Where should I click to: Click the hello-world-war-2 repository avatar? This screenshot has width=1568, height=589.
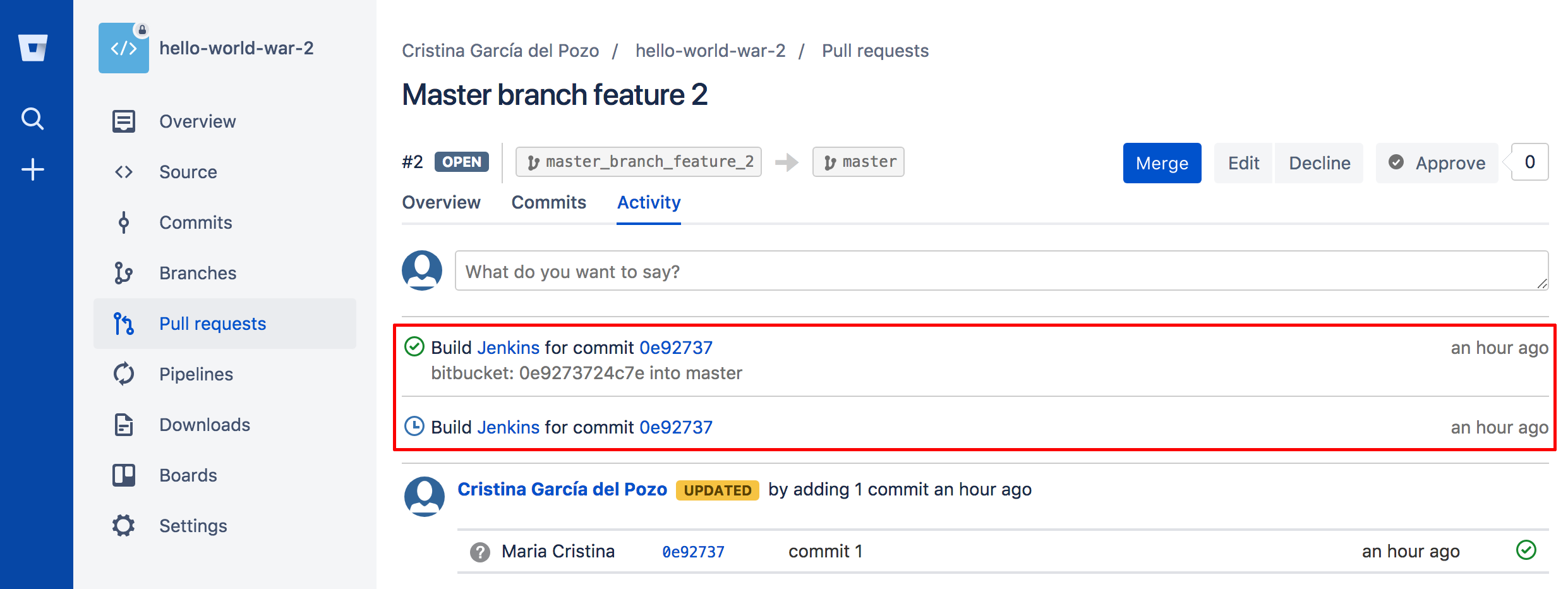(x=124, y=48)
